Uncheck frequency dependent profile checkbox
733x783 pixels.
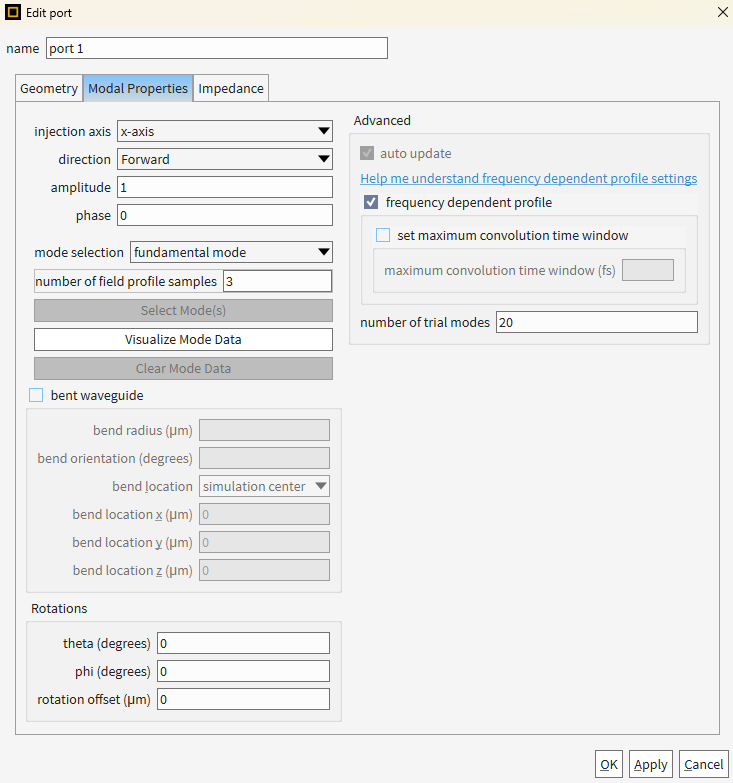pyautogui.click(x=370, y=202)
